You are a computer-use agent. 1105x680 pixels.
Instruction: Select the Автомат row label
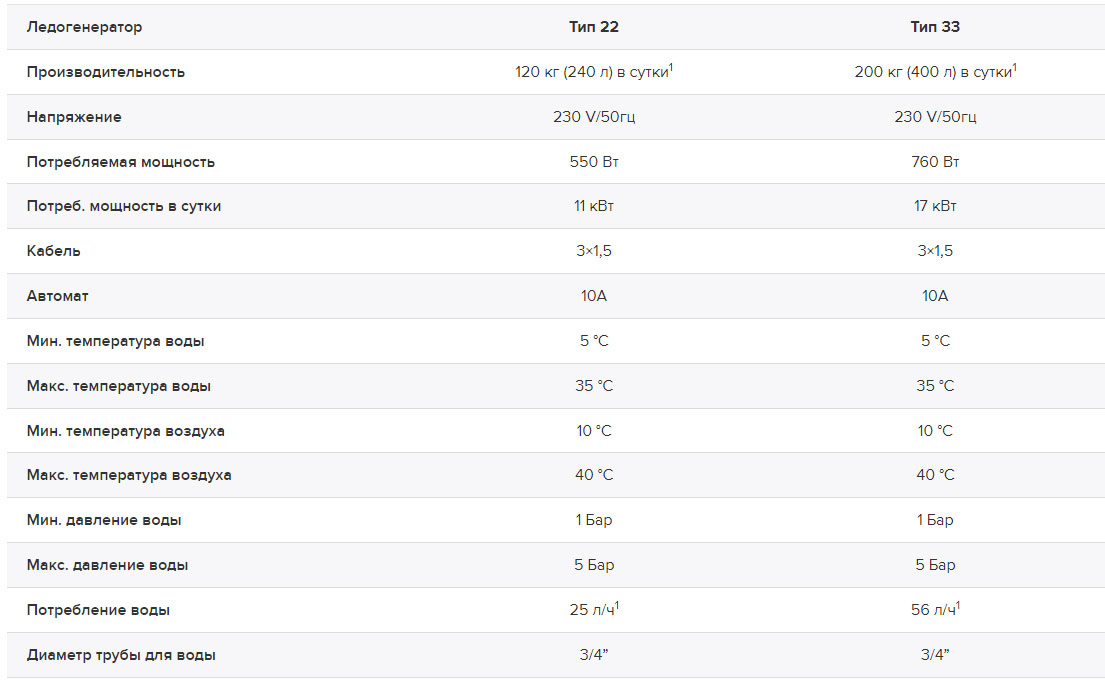[x=58, y=296]
